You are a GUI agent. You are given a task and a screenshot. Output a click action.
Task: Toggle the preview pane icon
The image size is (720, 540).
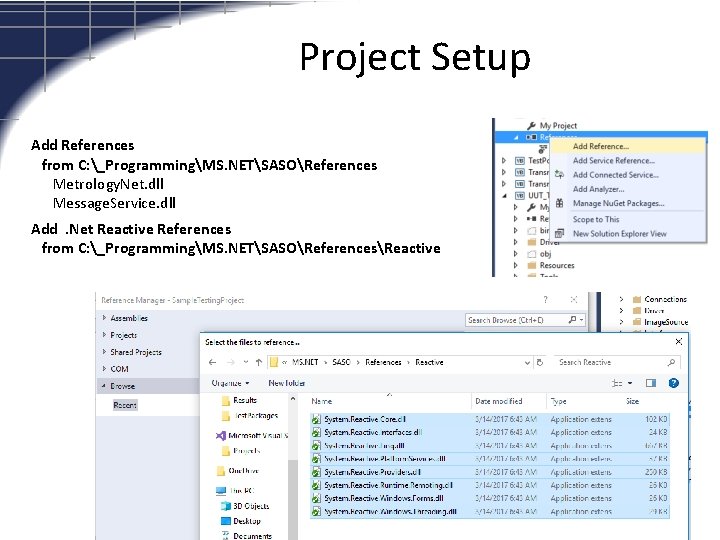[x=651, y=383]
